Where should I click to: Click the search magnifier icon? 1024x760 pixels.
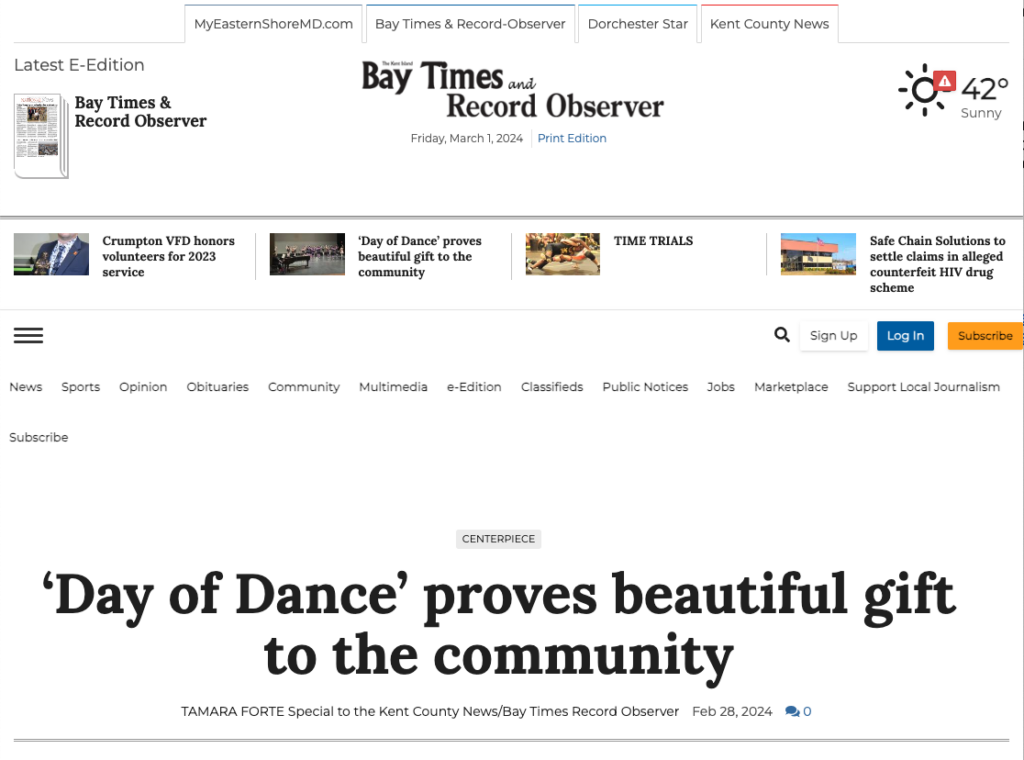pos(782,335)
